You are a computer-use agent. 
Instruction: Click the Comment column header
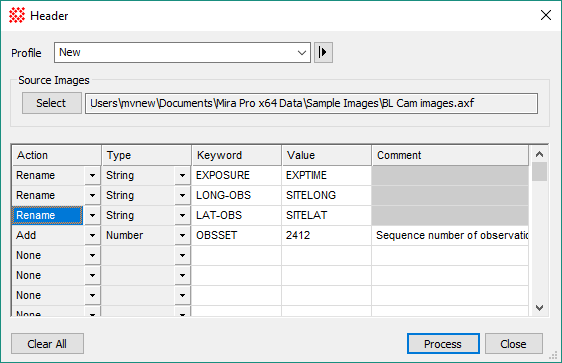pyautogui.click(x=450, y=155)
